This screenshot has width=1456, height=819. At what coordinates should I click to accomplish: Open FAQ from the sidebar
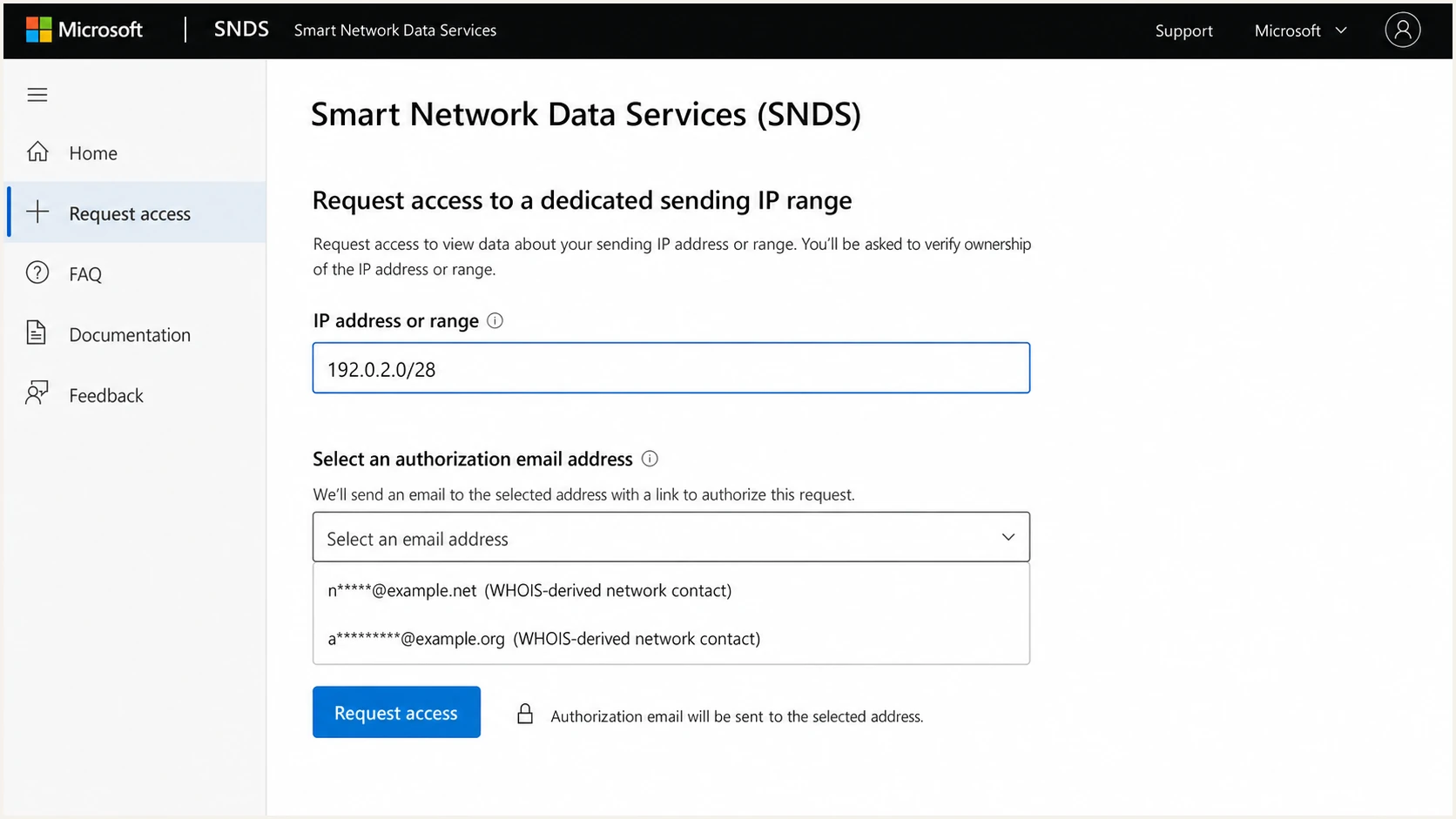tap(136, 273)
